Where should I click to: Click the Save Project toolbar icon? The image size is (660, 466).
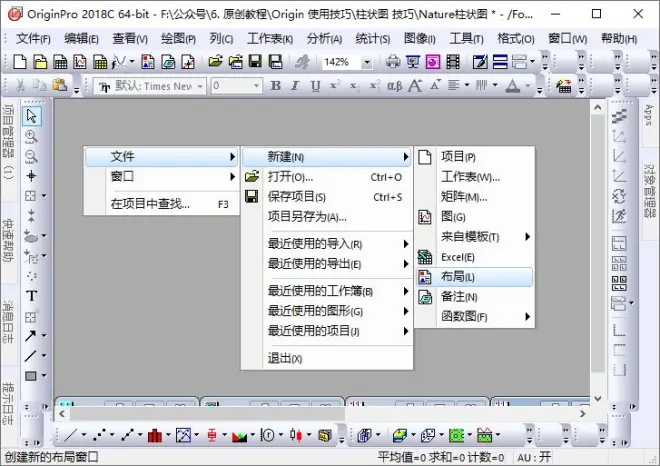coord(255,62)
